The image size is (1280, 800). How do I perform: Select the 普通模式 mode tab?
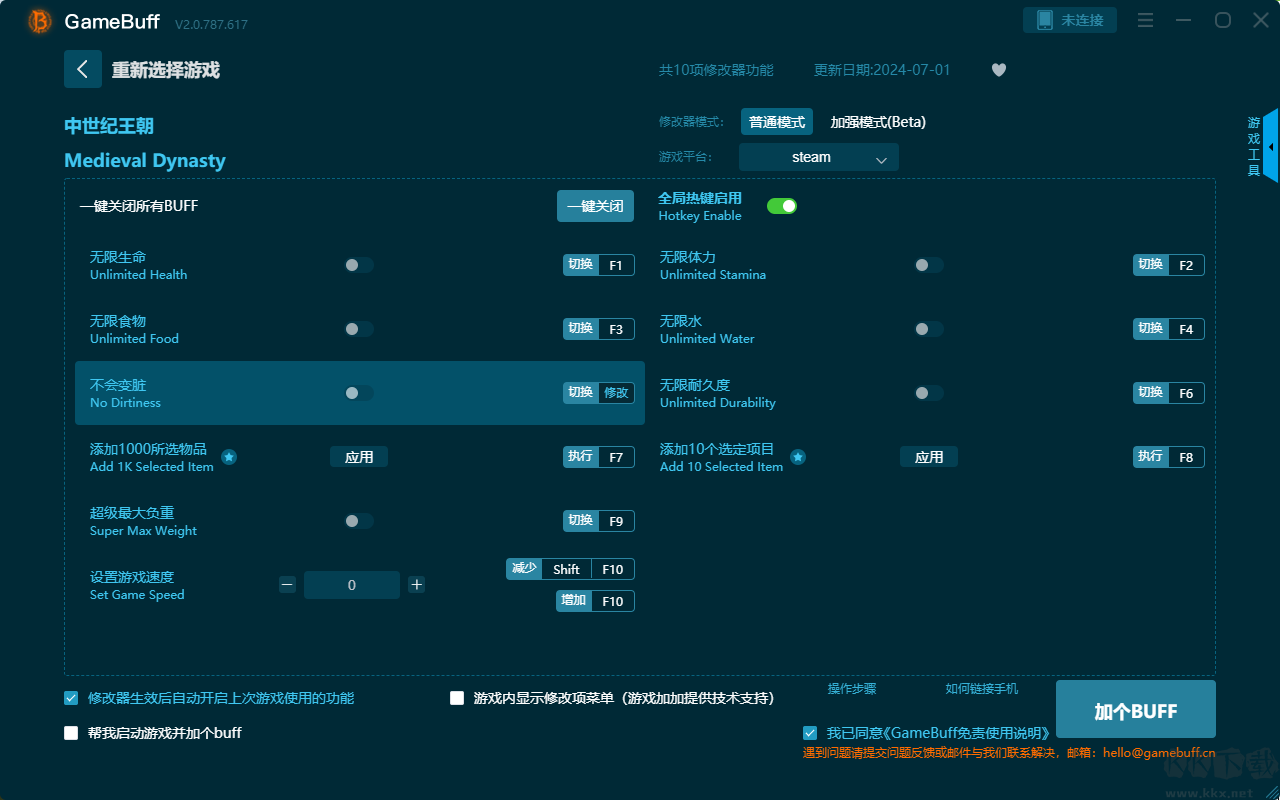click(x=777, y=122)
